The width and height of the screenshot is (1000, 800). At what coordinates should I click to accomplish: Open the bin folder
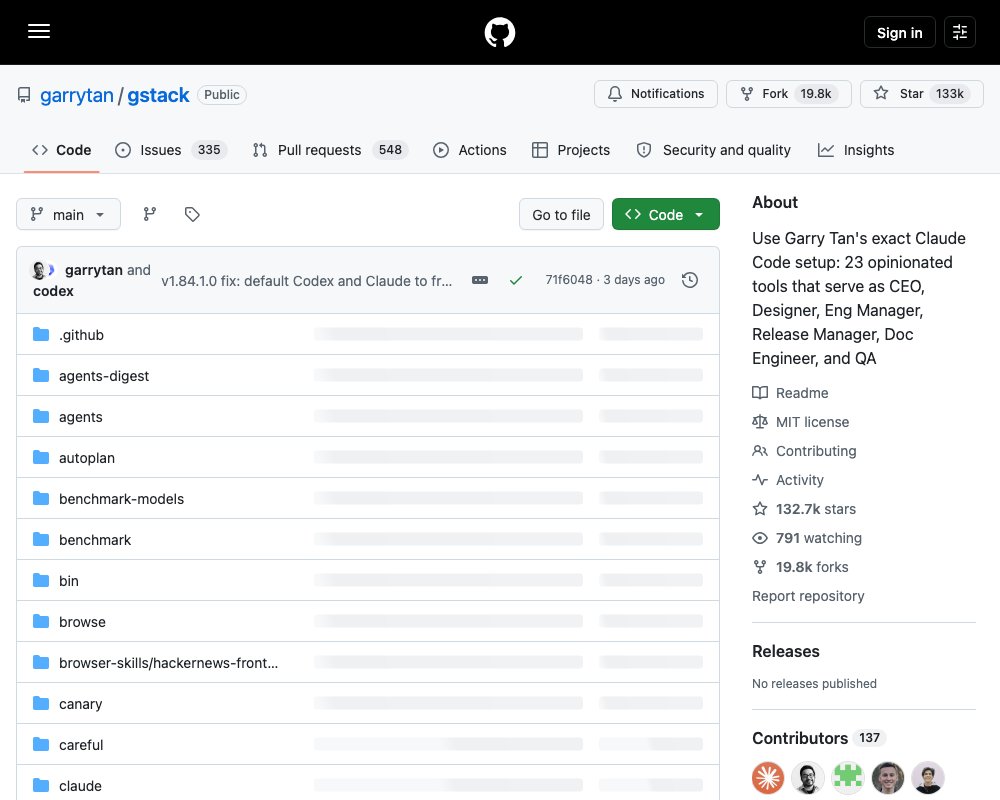69,581
